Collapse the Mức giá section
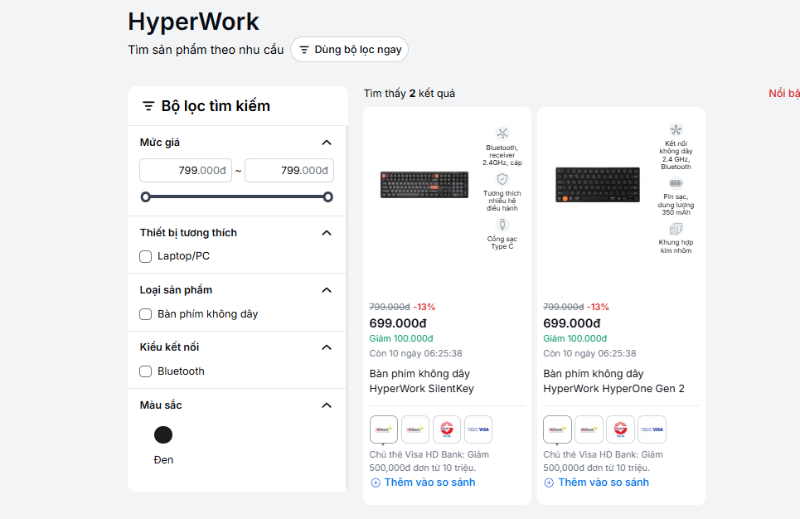This screenshot has height=519, width=800. pos(327,142)
